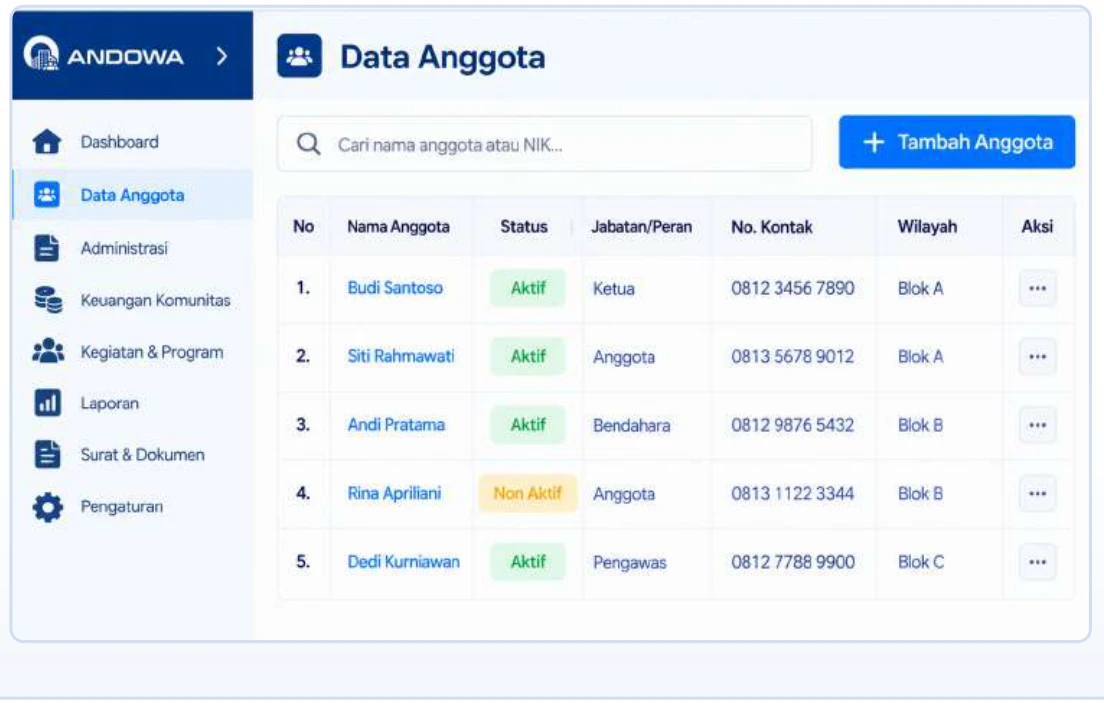1104x705 pixels.
Task: Click the Aksi column header
Action: coord(1037,227)
